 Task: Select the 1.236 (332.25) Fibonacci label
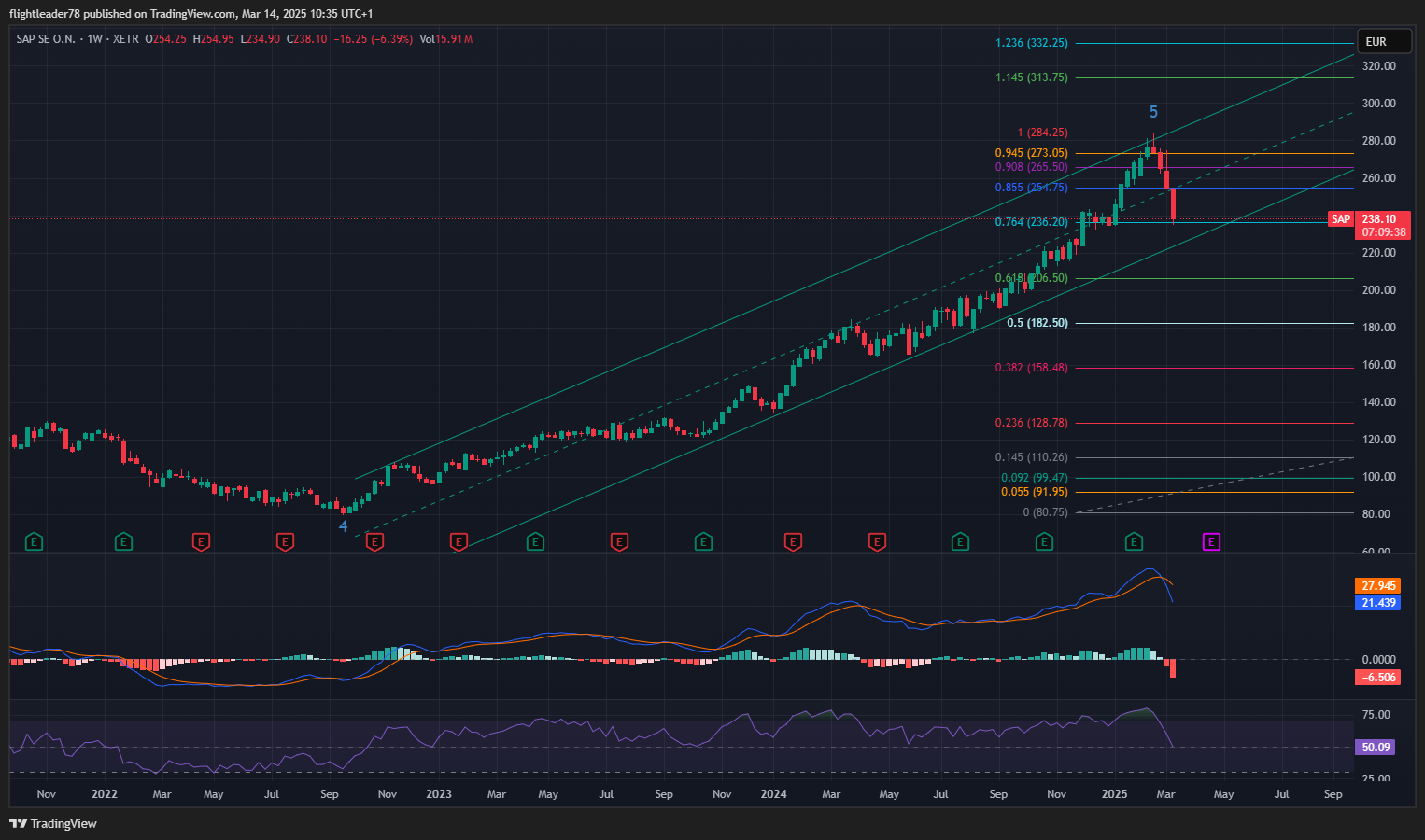[x=1032, y=43]
